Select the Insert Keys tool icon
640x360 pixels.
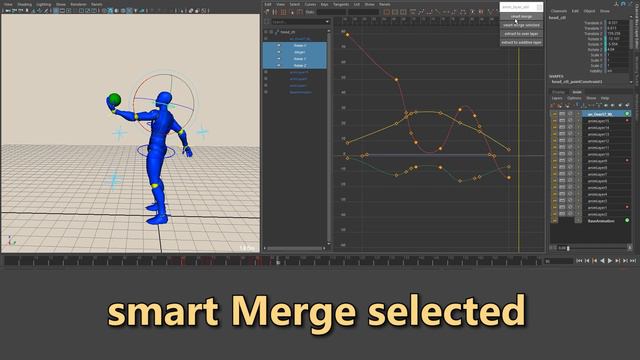tap(274, 12)
